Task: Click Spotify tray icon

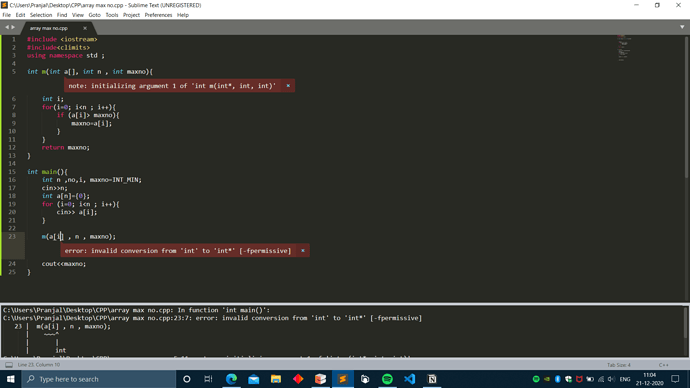Action: tap(536, 379)
